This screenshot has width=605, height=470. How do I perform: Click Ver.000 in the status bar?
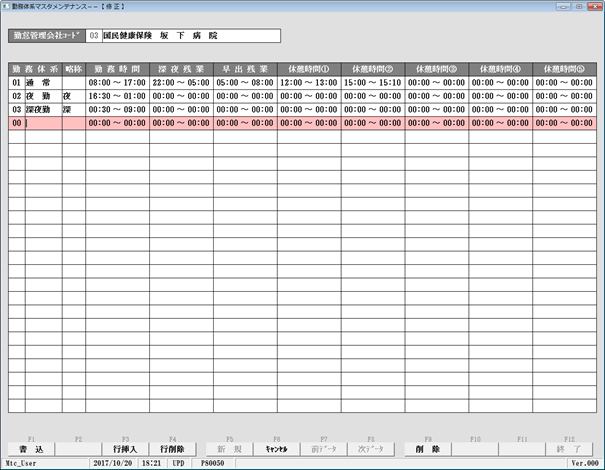(585, 463)
